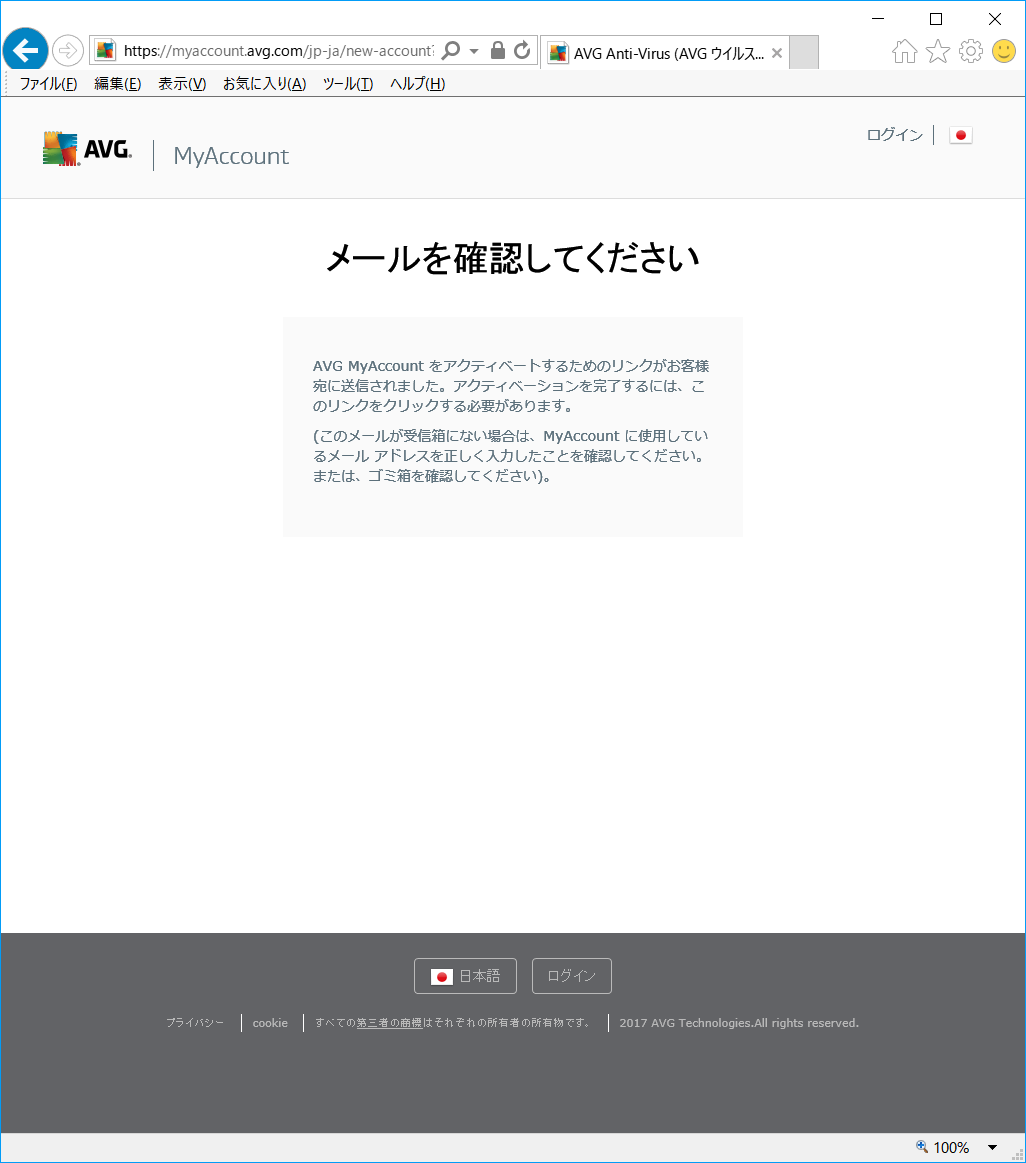The image size is (1026, 1163).
Task: Click the MyAccount header title
Action: tap(231, 156)
